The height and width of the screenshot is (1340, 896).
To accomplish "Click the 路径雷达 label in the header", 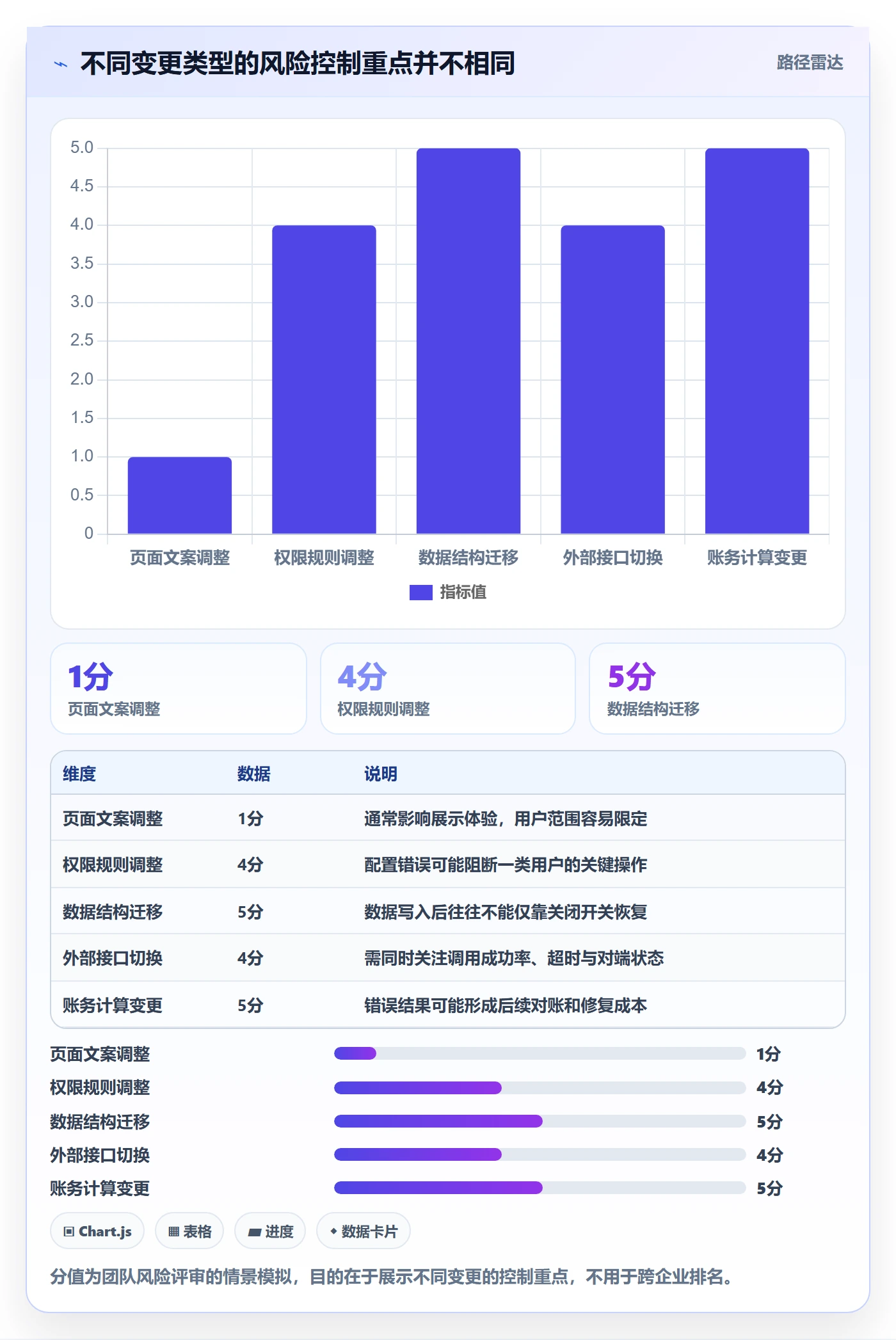I will [810, 63].
